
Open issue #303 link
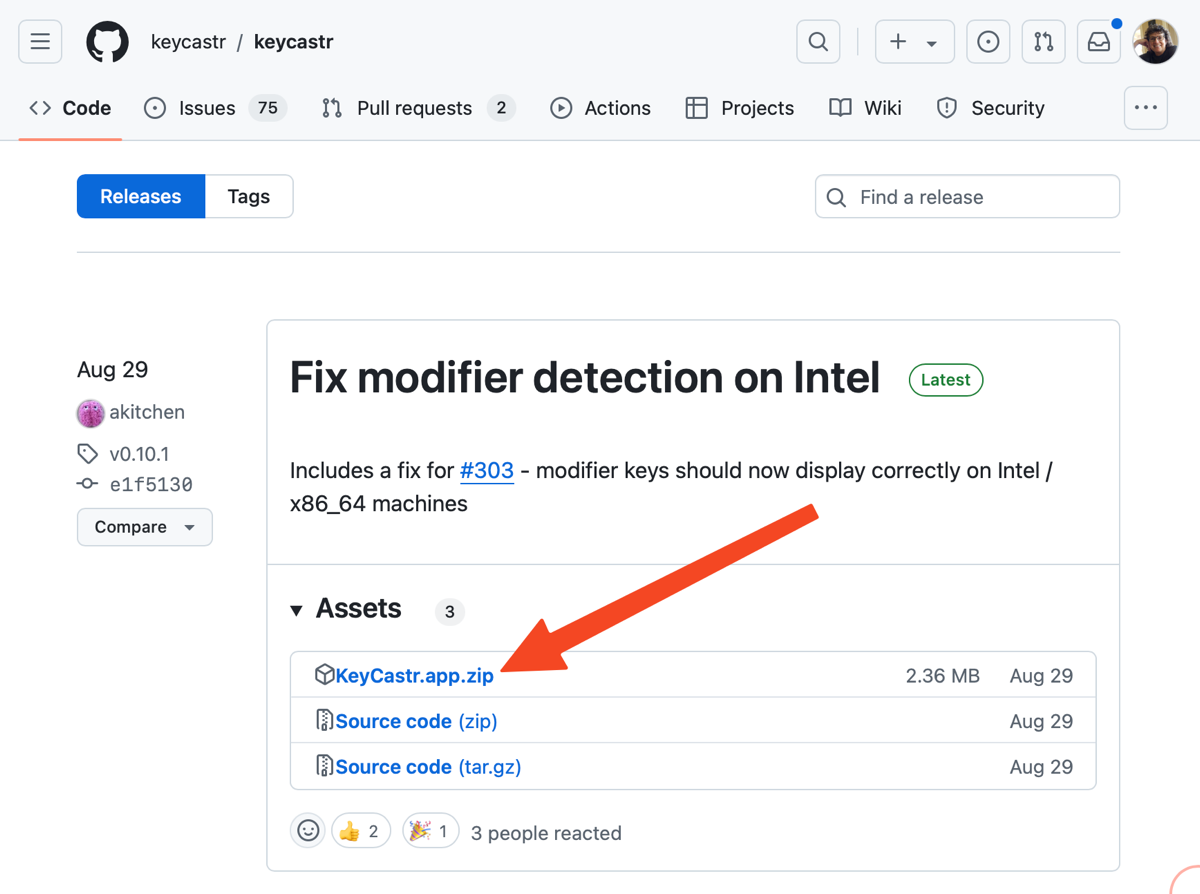487,470
